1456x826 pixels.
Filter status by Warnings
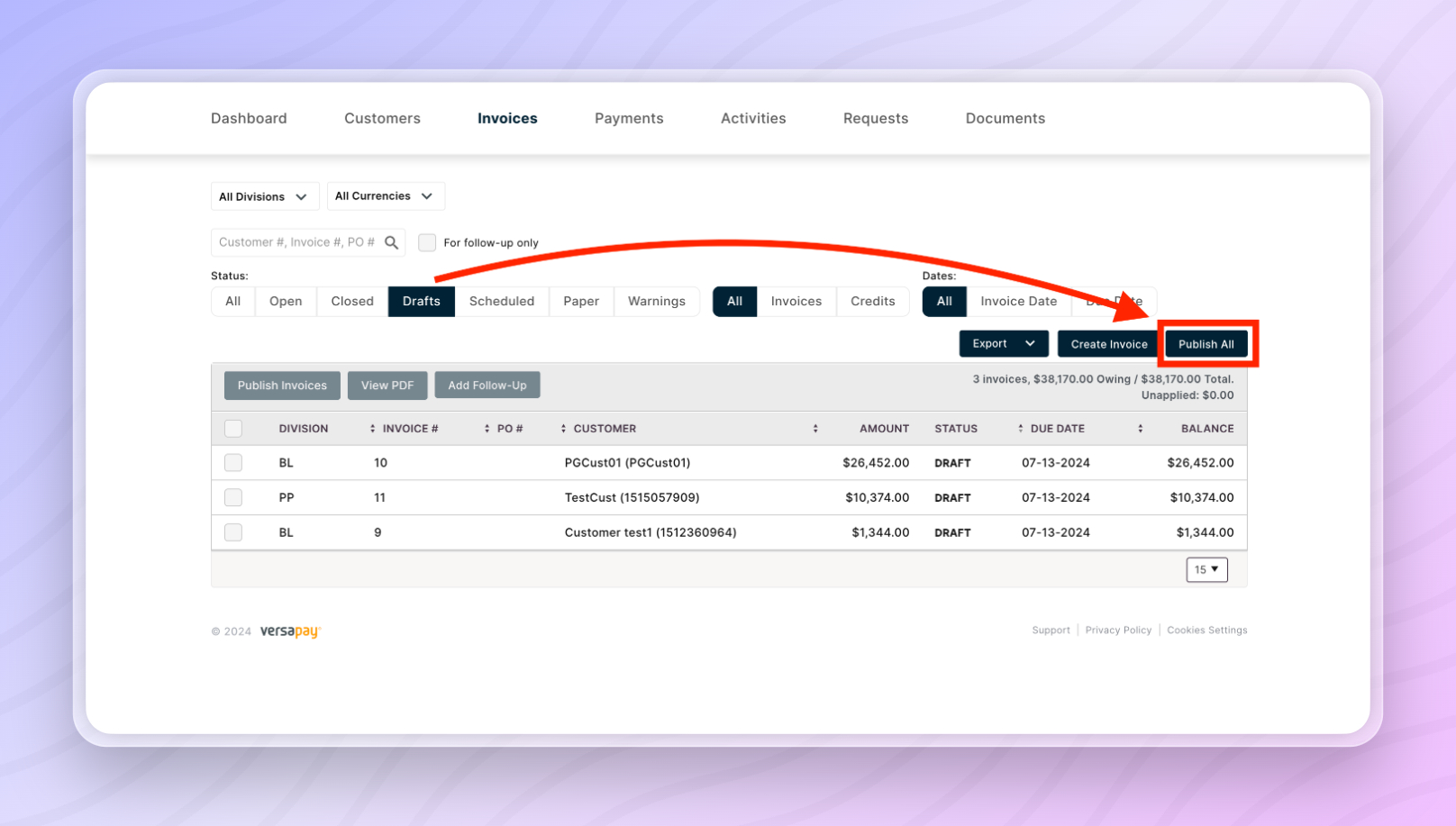pos(657,301)
